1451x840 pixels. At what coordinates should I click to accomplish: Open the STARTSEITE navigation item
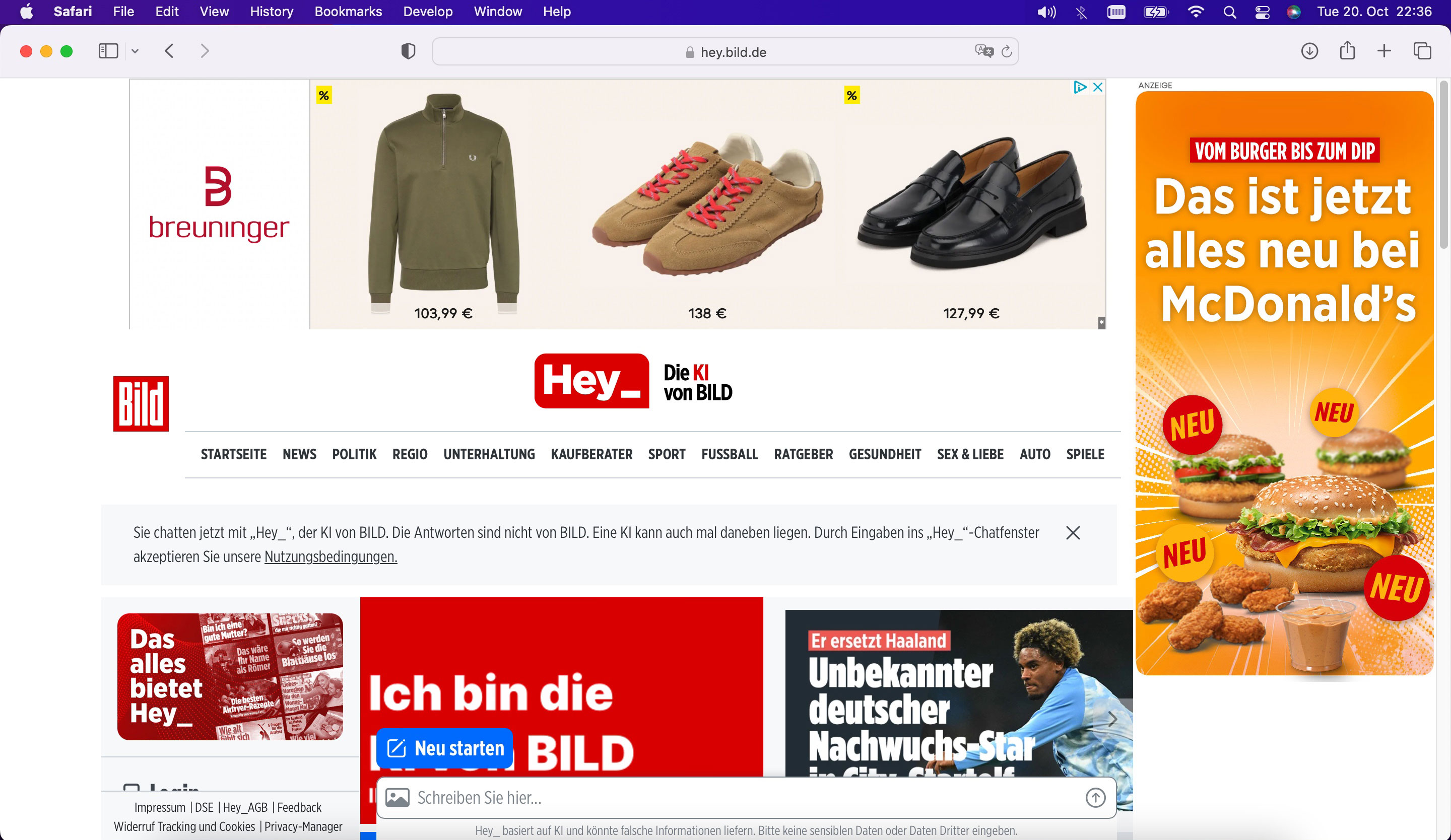[233, 455]
